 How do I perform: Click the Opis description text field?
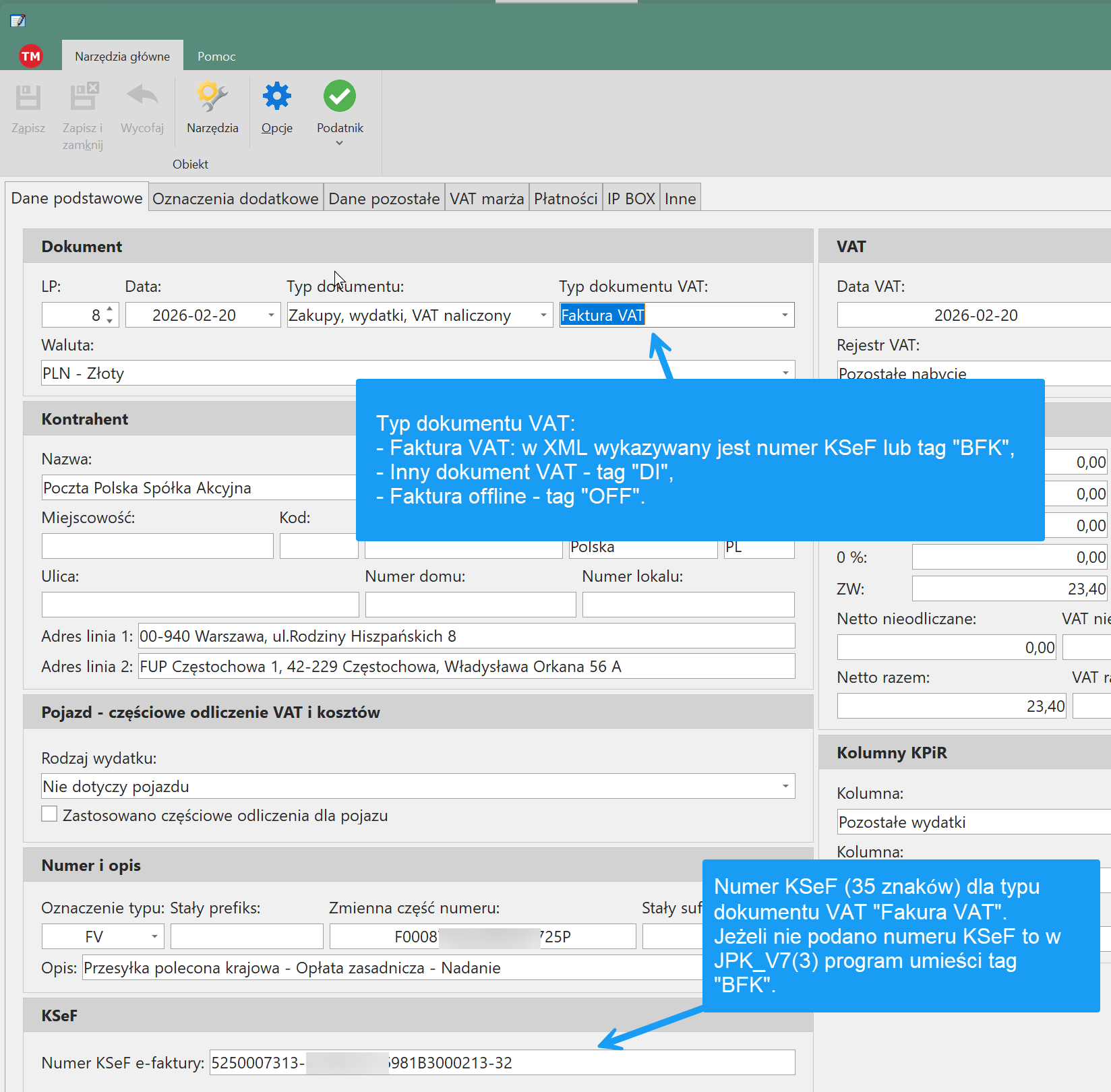coord(391,969)
